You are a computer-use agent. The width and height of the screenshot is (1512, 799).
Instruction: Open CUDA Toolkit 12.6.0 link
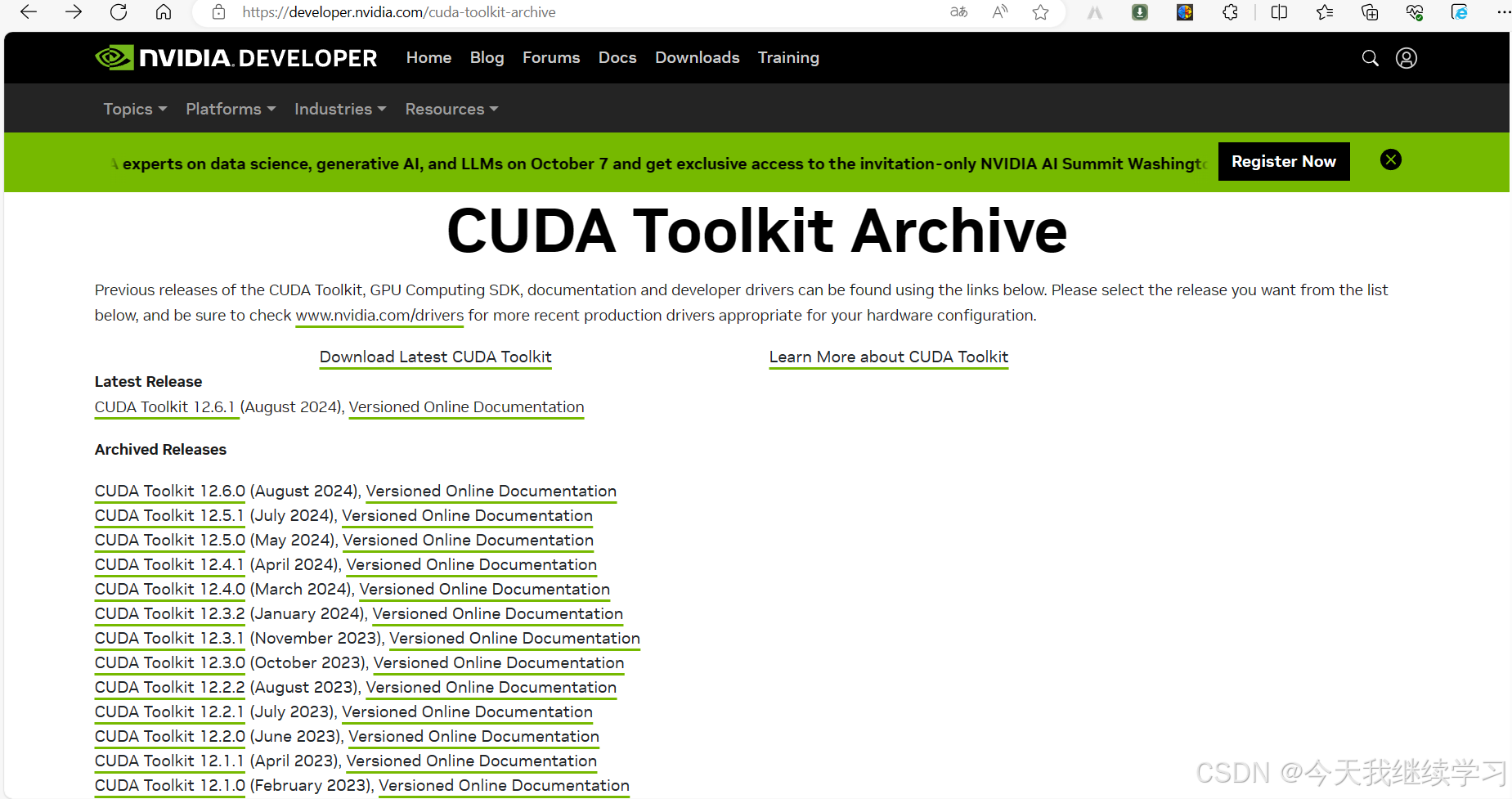click(170, 492)
